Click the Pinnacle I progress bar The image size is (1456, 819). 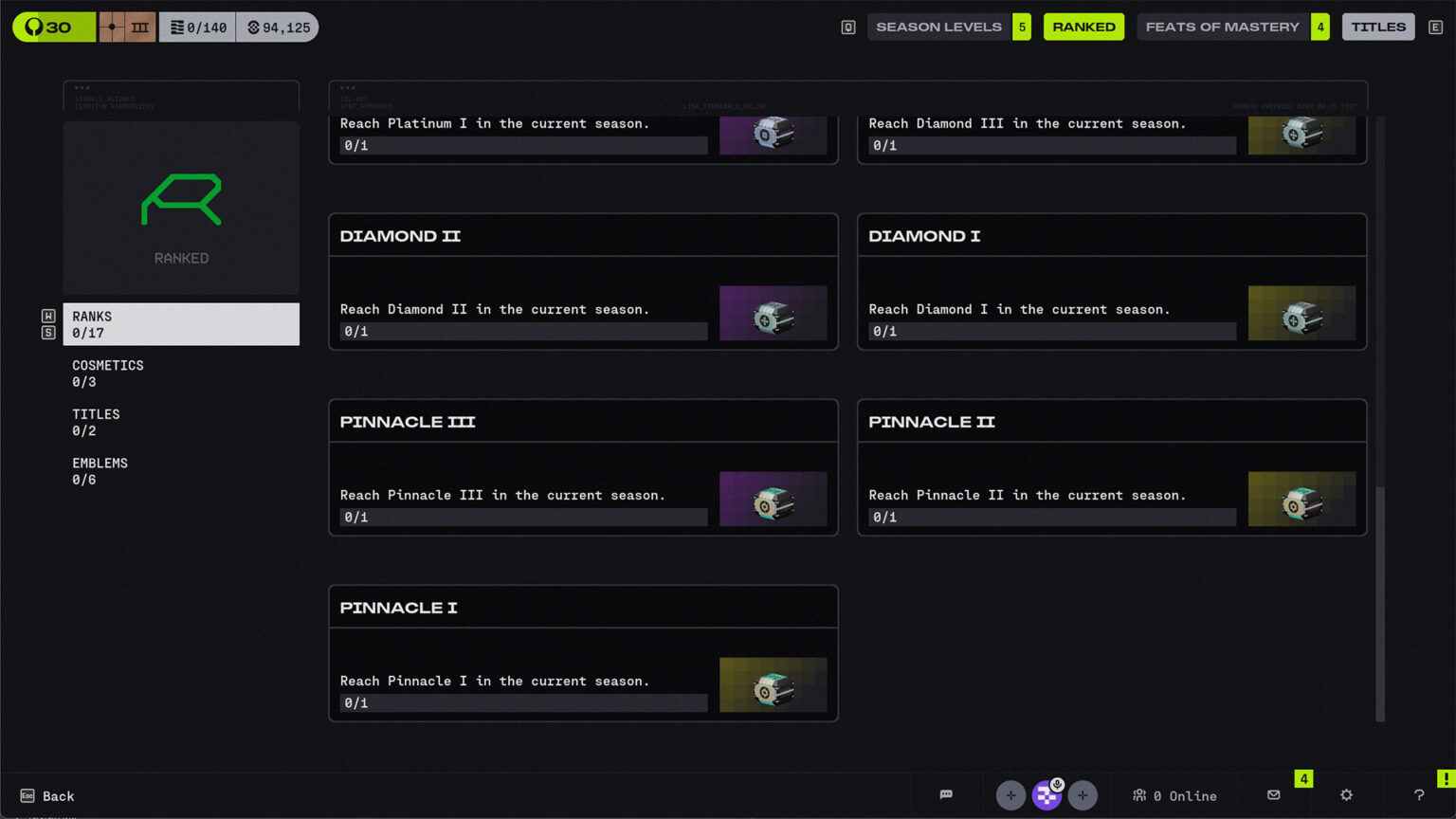click(x=524, y=702)
